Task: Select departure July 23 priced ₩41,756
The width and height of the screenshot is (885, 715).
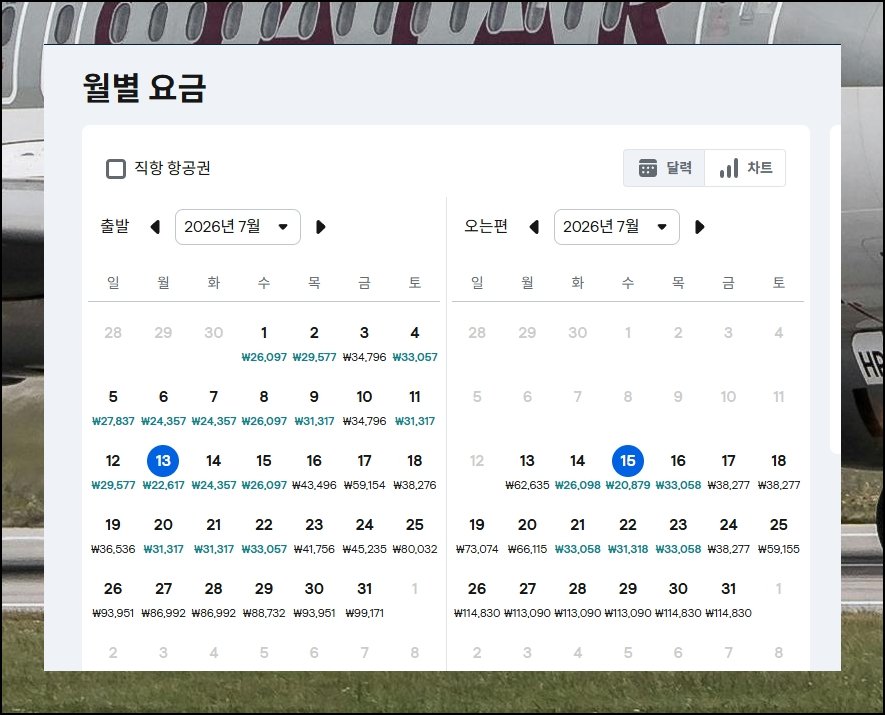Action: (x=314, y=535)
